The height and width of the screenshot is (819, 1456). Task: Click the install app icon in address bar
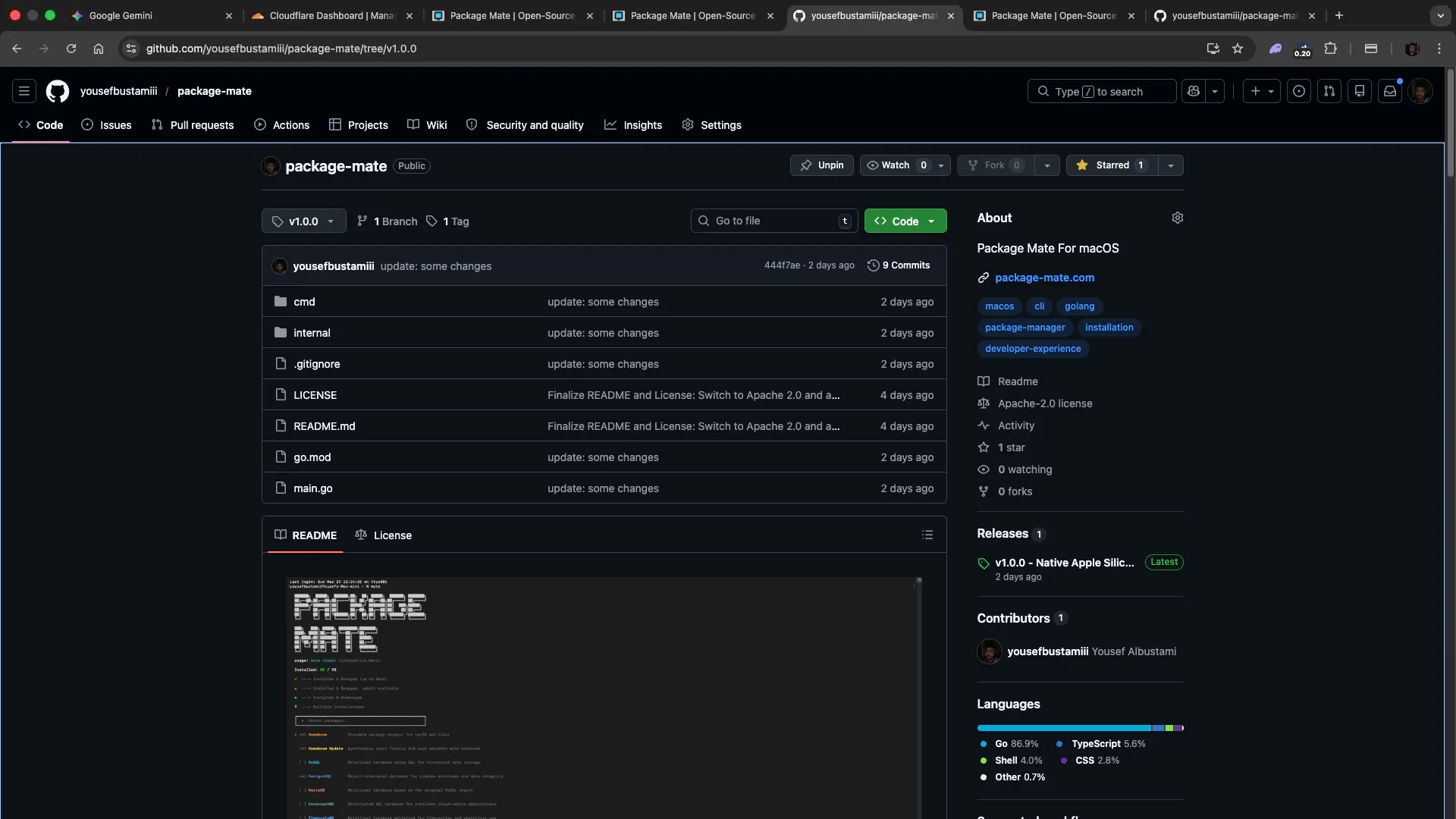pos(1213,49)
